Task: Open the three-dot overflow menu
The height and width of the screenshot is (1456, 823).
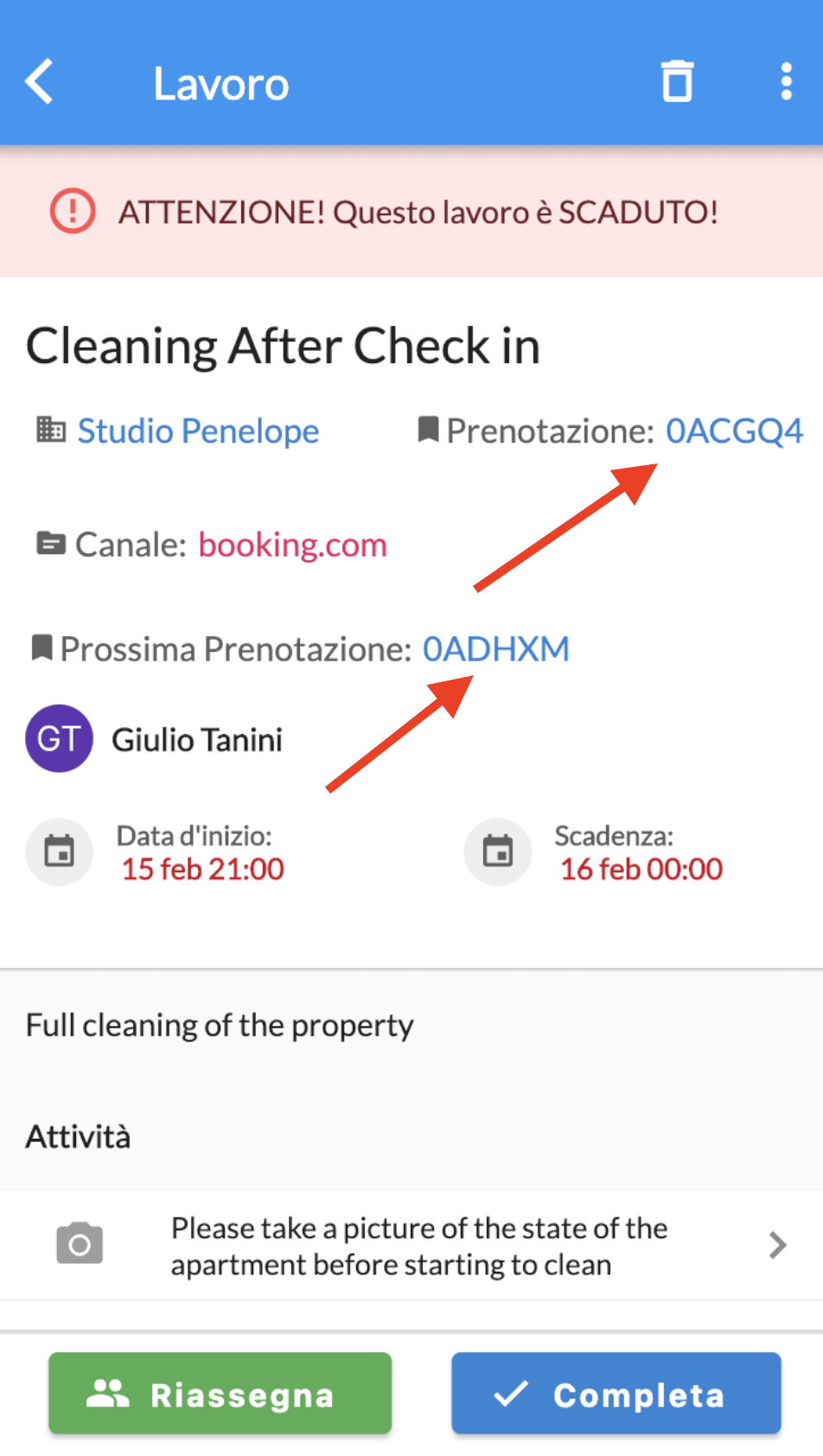Action: tap(786, 82)
